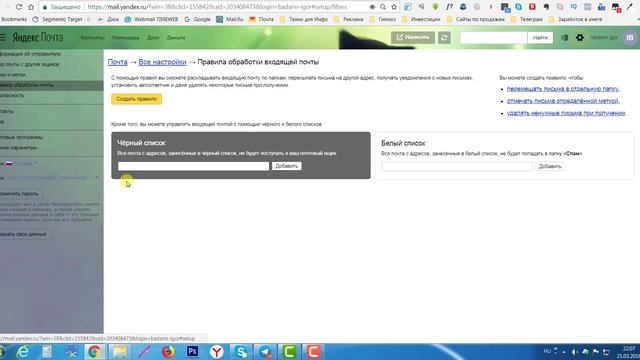Switch to Google Chrome on the taskbar
640x360 pixels.
coord(94,352)
